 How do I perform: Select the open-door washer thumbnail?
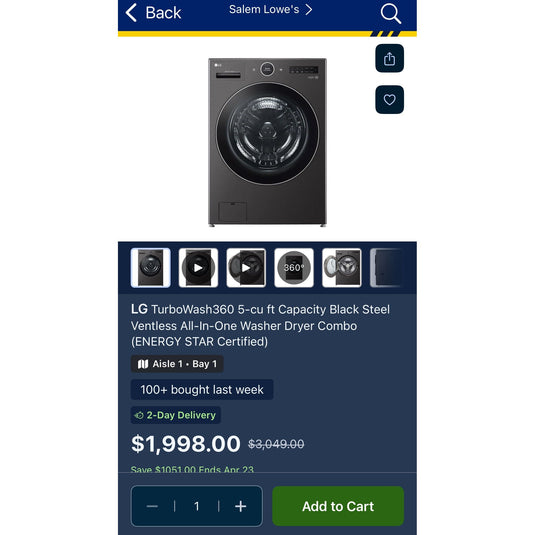(342, 268)
